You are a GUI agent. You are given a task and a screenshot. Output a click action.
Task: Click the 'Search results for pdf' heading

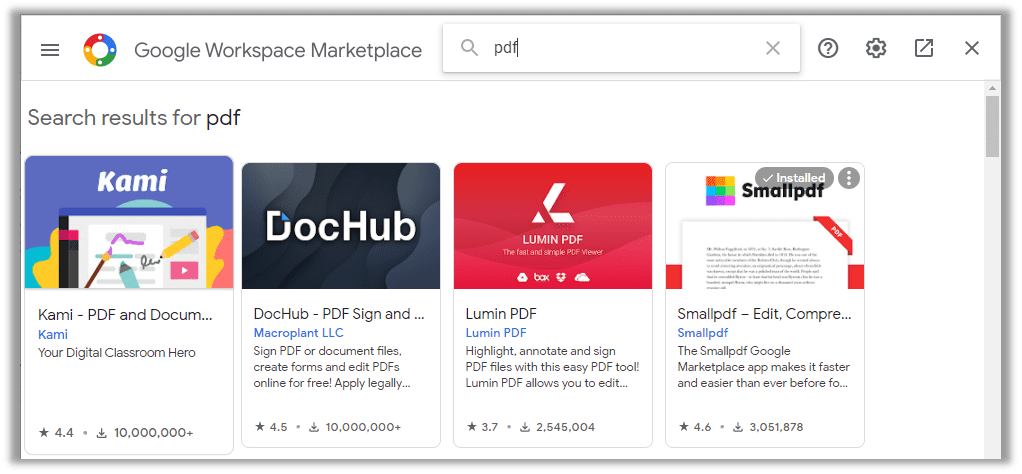pyautogui.click(x=134, y=118)
